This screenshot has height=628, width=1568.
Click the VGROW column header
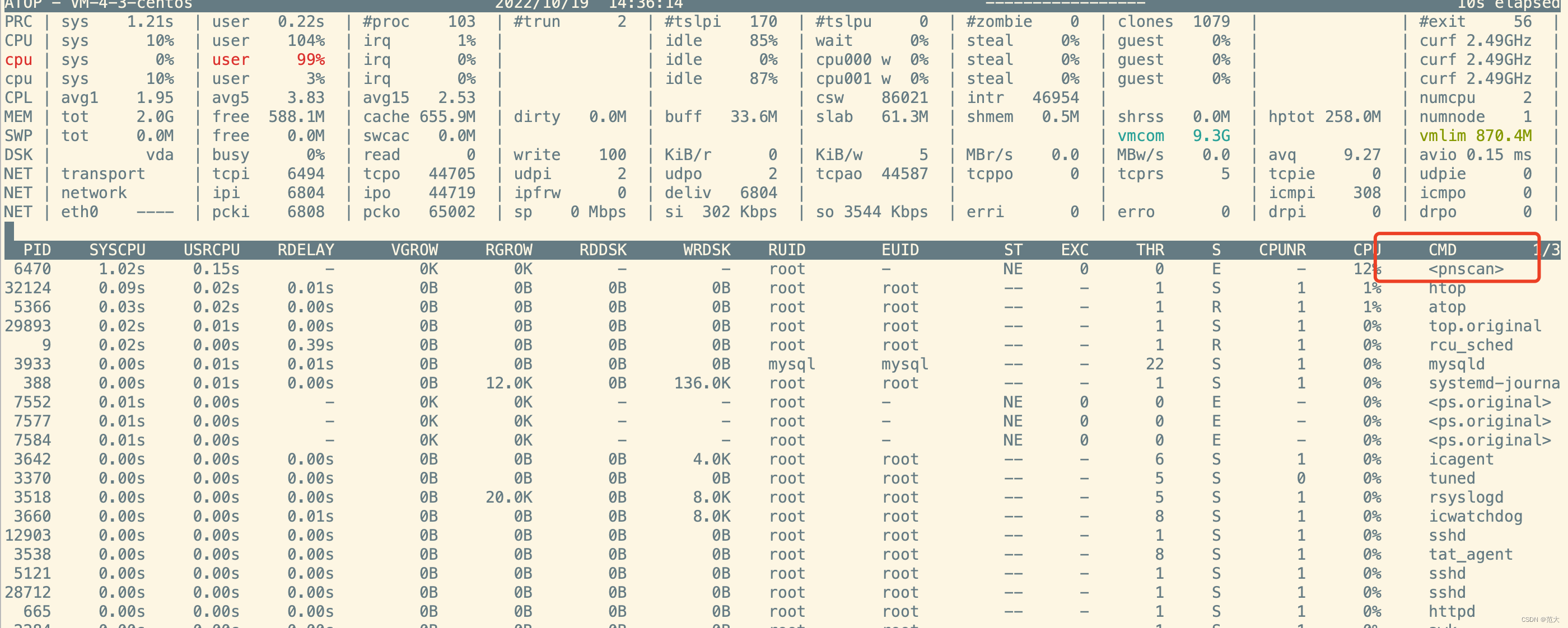pyautogui.click(x=414, y=250)
